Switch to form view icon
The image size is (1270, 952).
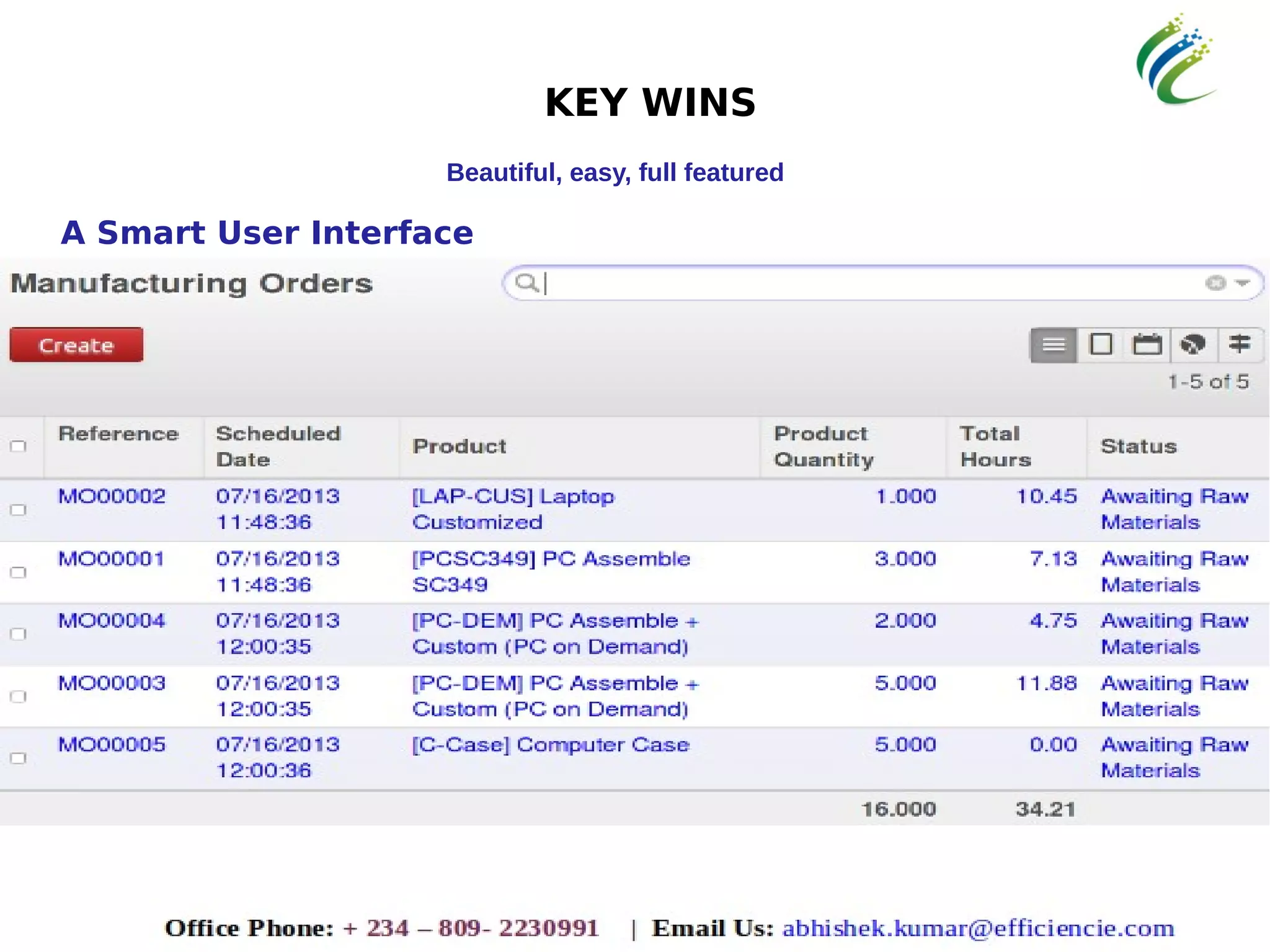[1101, 345]
